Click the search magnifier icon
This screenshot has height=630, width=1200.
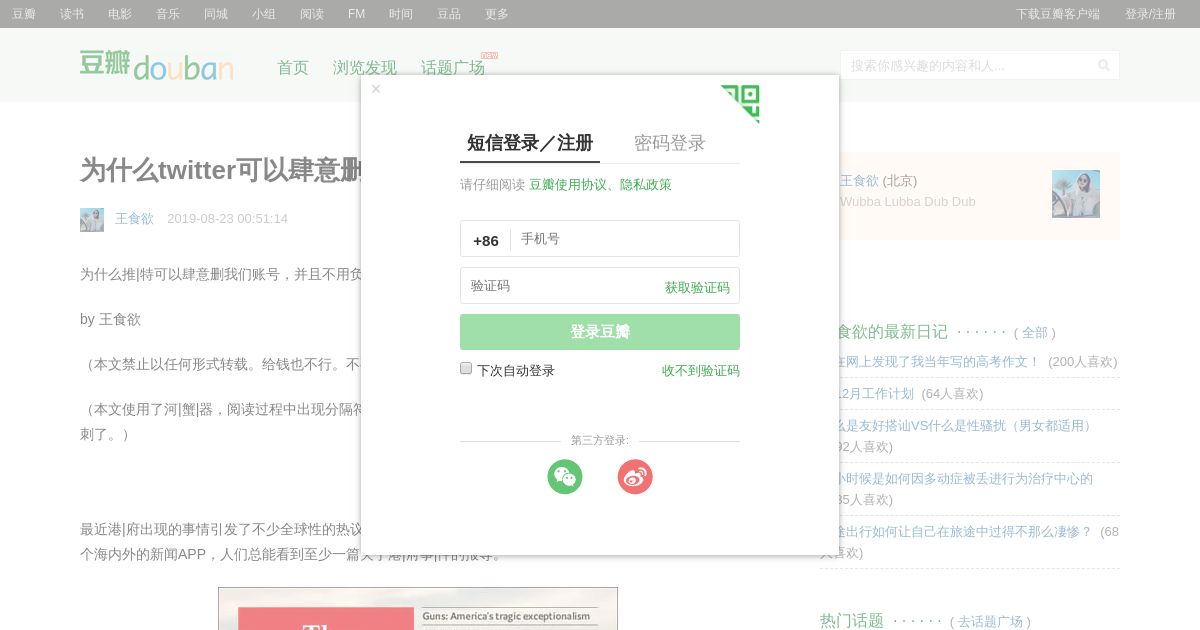(1104, 66)
